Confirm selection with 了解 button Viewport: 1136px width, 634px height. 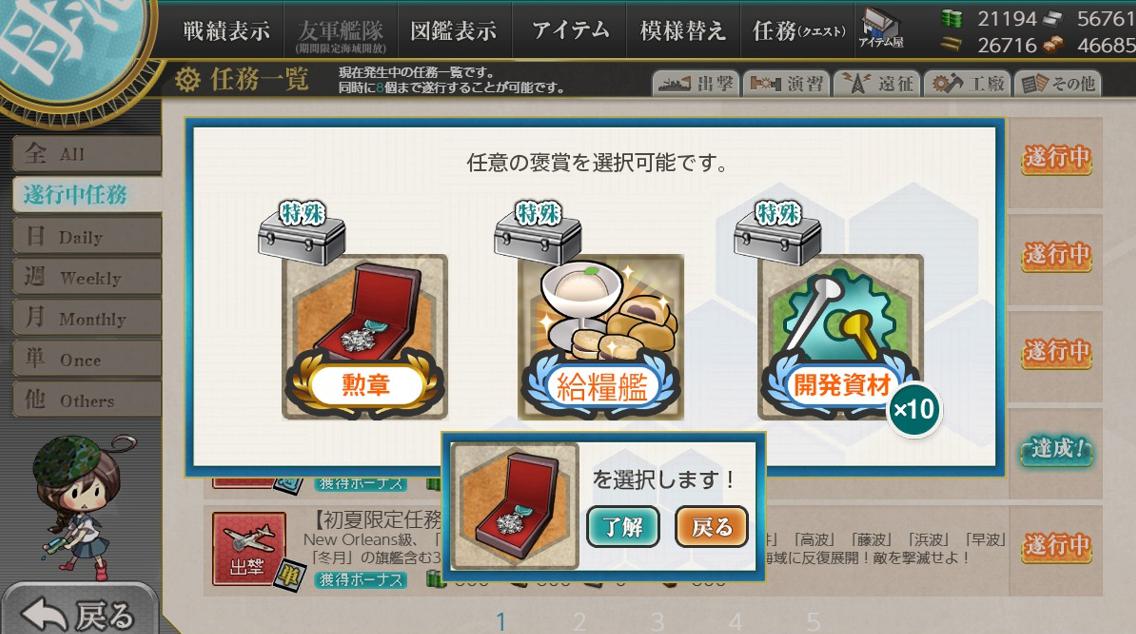[x=622, y=527]
